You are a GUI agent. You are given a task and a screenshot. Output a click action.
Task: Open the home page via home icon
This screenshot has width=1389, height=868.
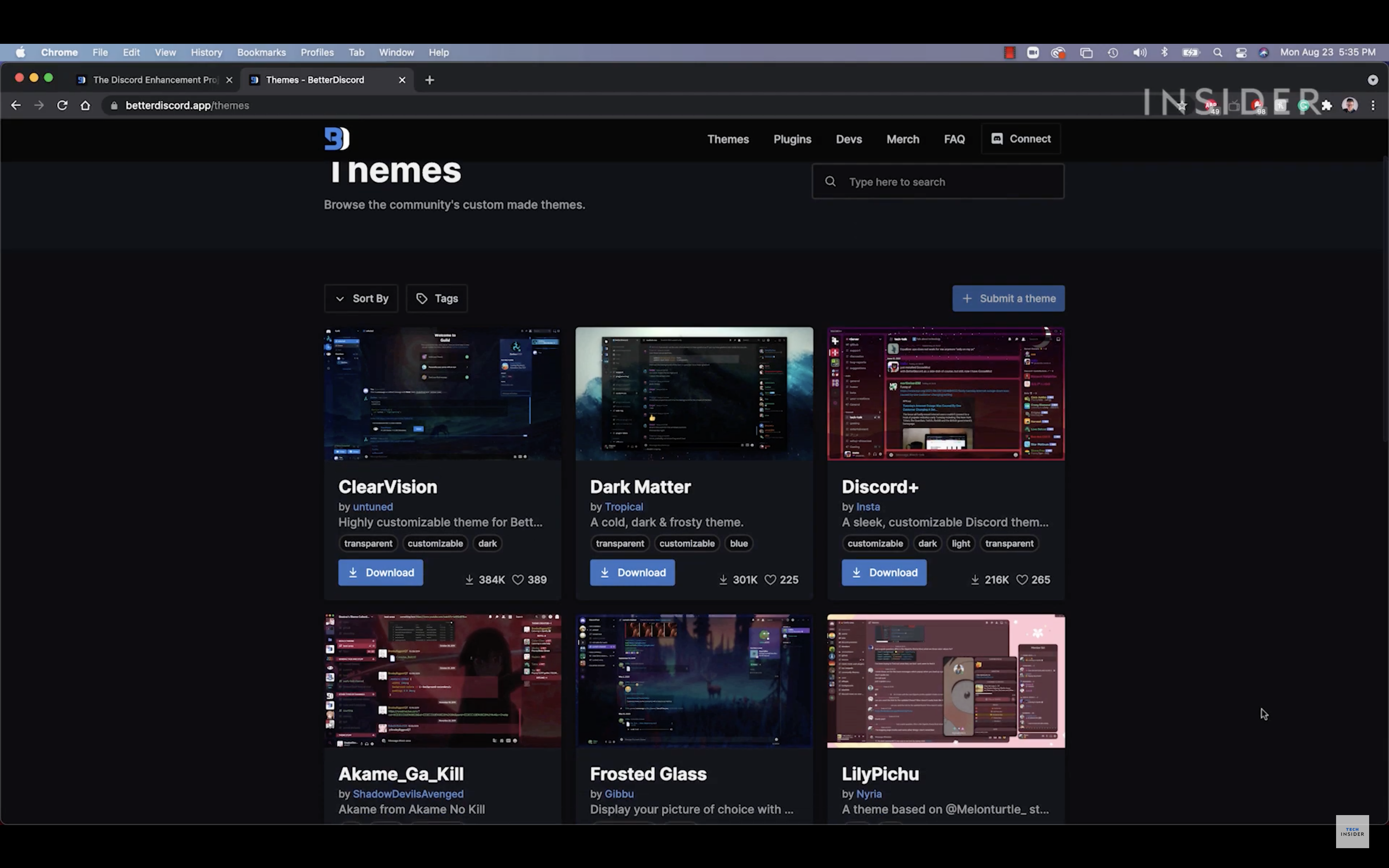[x=86, y=105]
